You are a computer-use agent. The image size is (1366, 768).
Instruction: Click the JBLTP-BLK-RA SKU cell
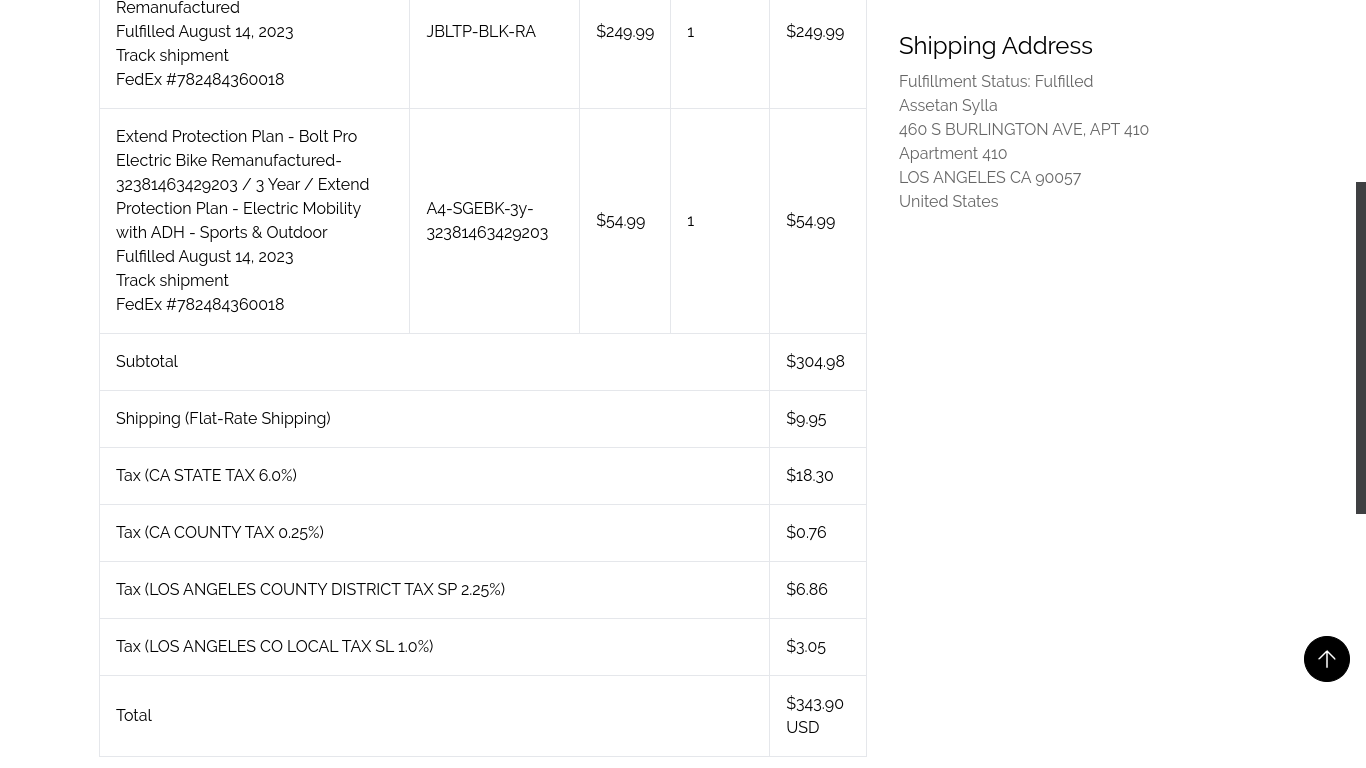point(481,31)
